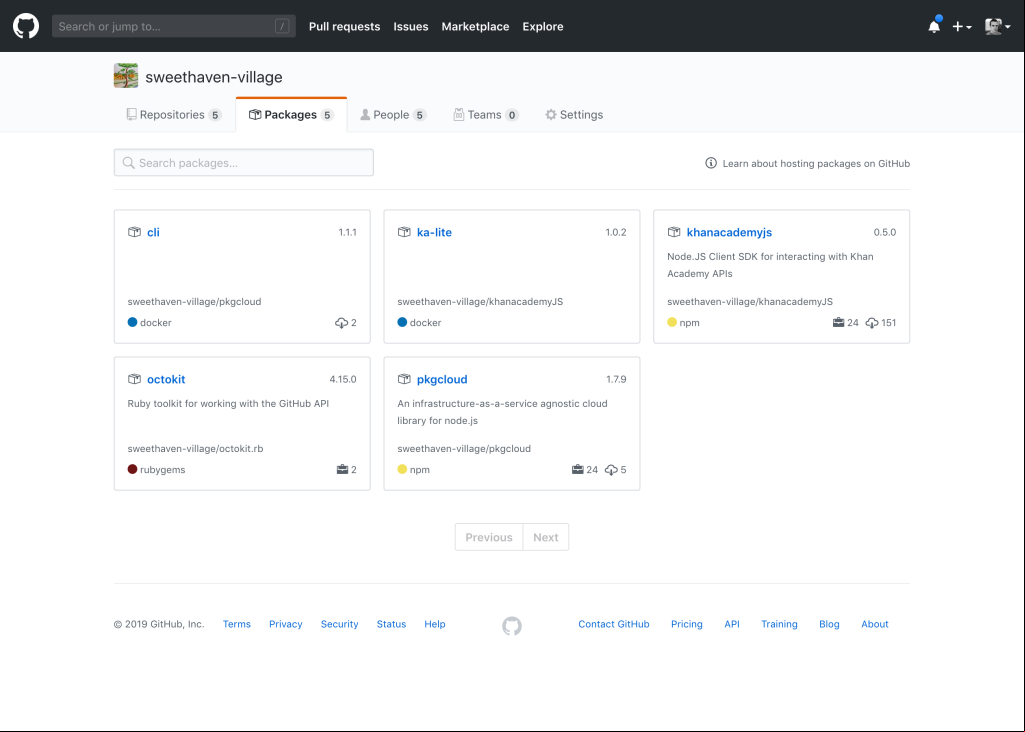Open the cli package

tap(153, 232)
